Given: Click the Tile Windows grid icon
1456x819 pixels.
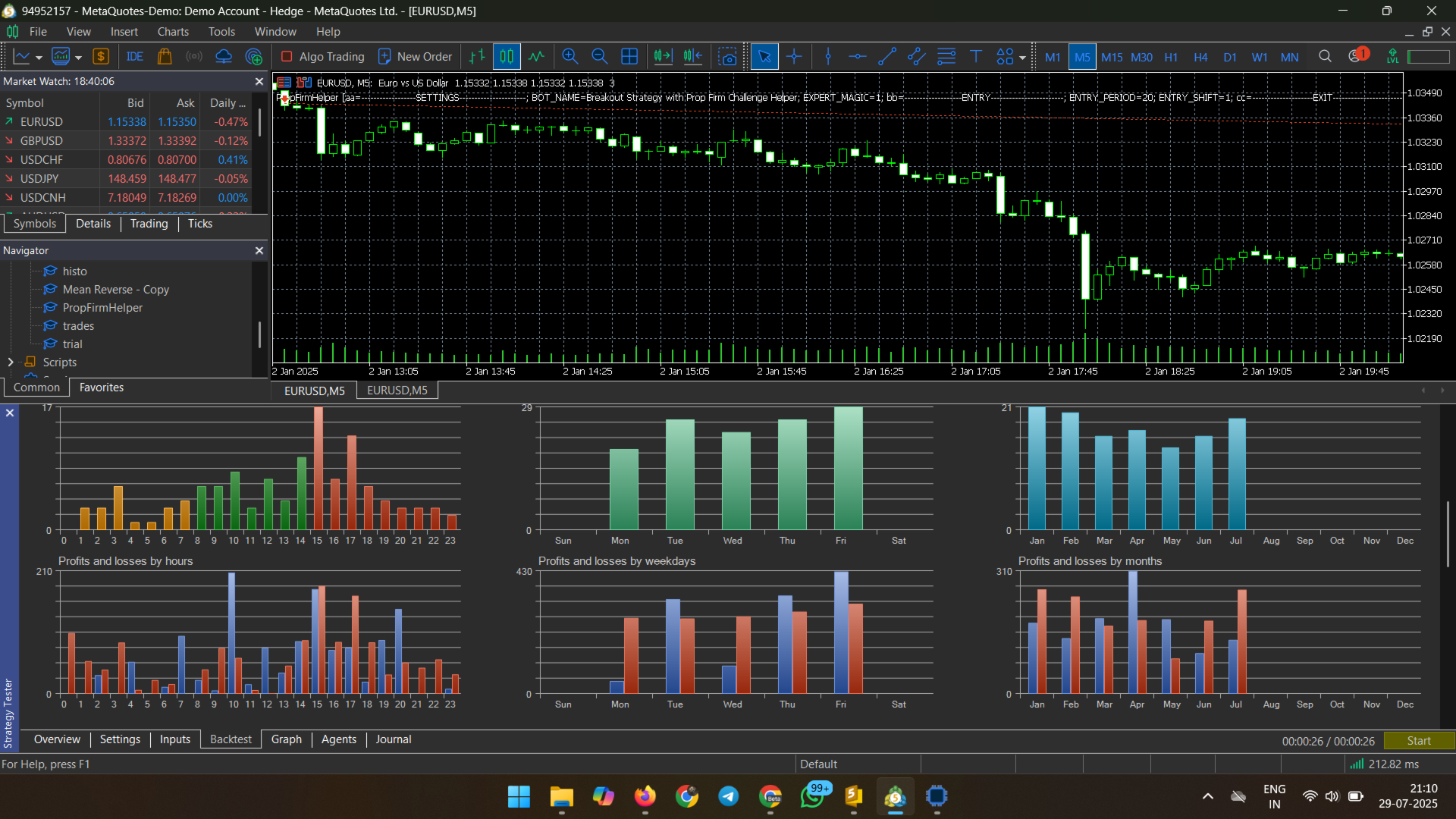Looking at the screenshot, I should (629, 57).
